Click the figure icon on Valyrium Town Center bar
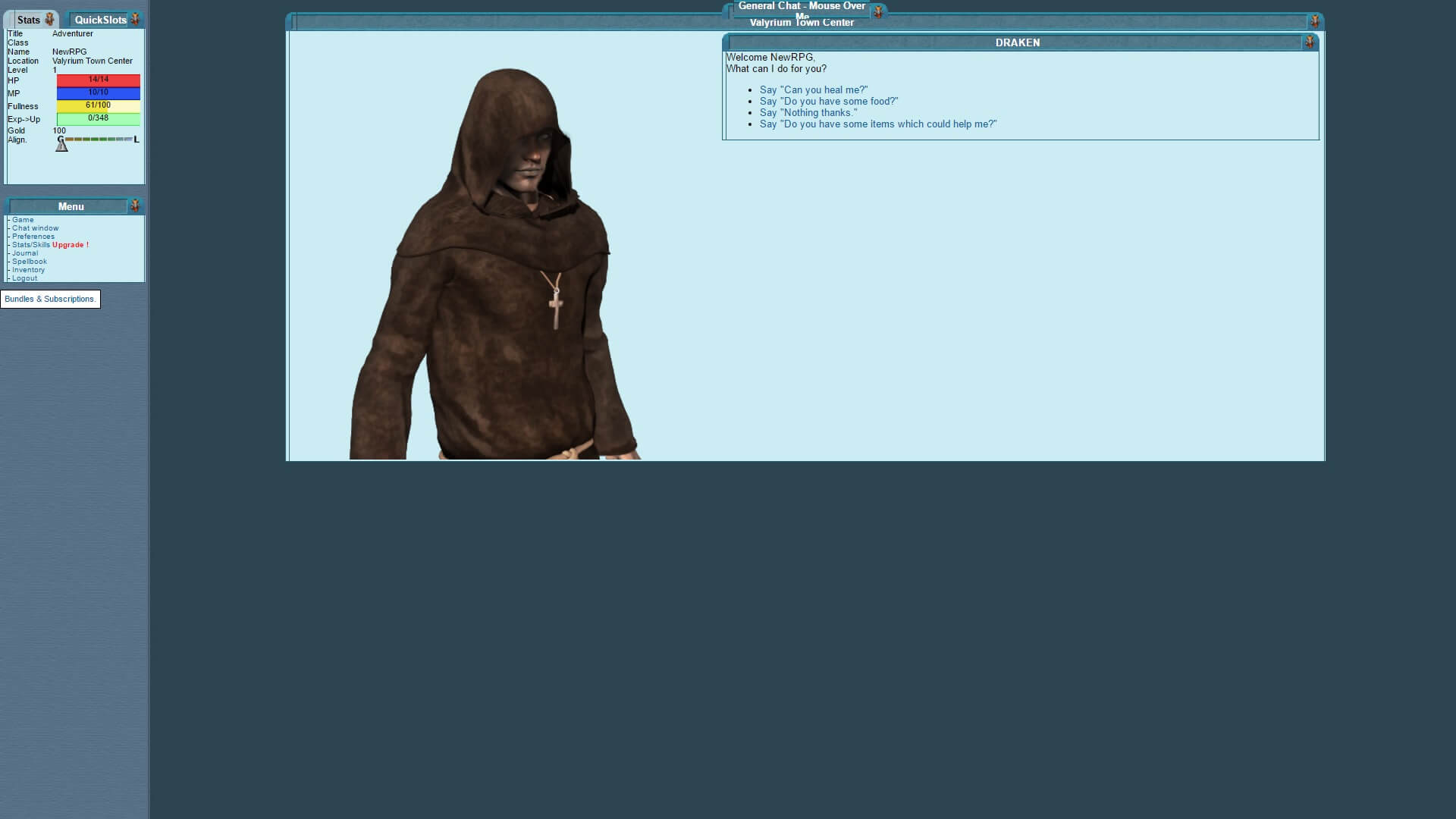 [1315, 22]
